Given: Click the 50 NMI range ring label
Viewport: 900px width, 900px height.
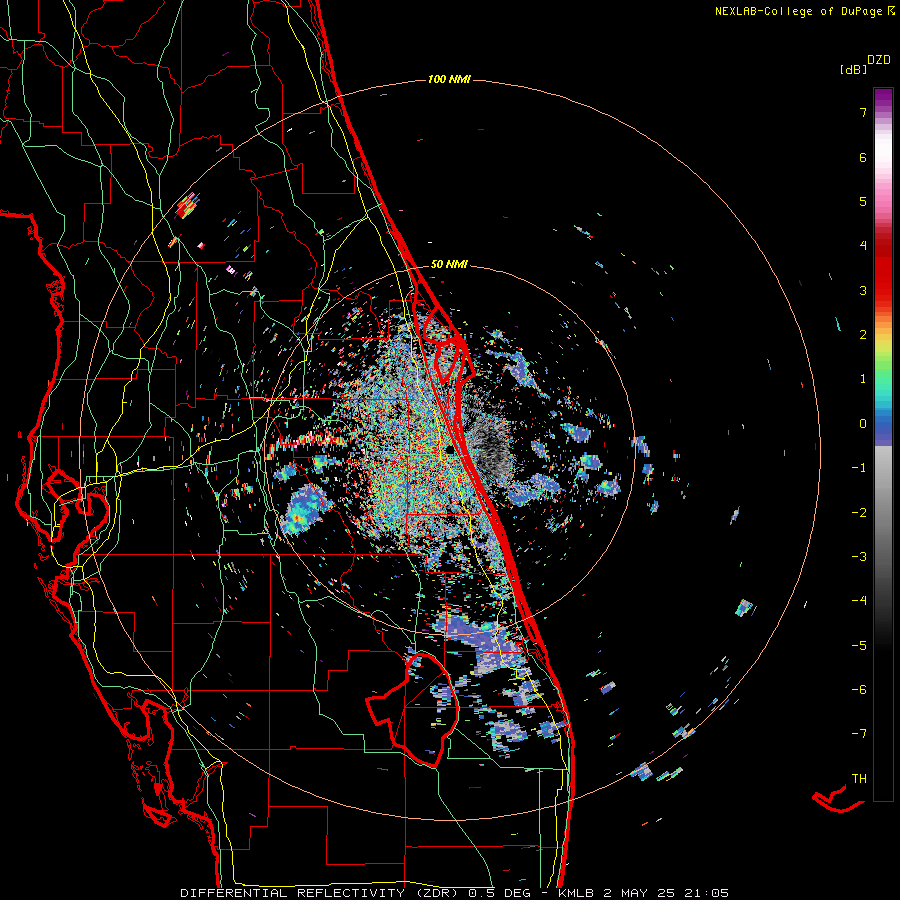Looking at the screenshot, I should [x=449, y=264].
